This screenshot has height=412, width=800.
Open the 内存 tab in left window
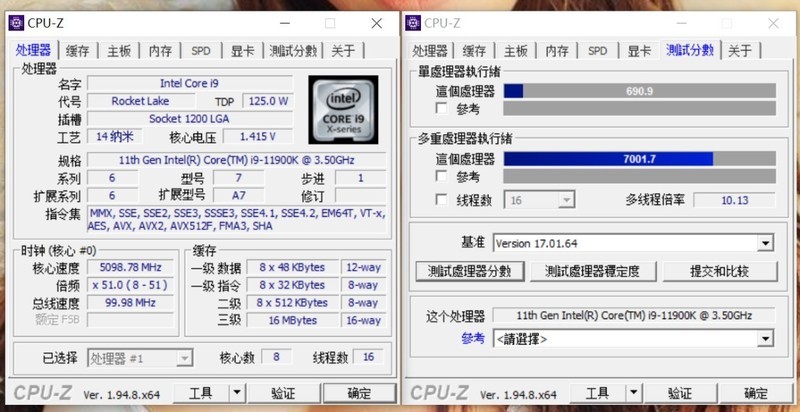(160, 51)
